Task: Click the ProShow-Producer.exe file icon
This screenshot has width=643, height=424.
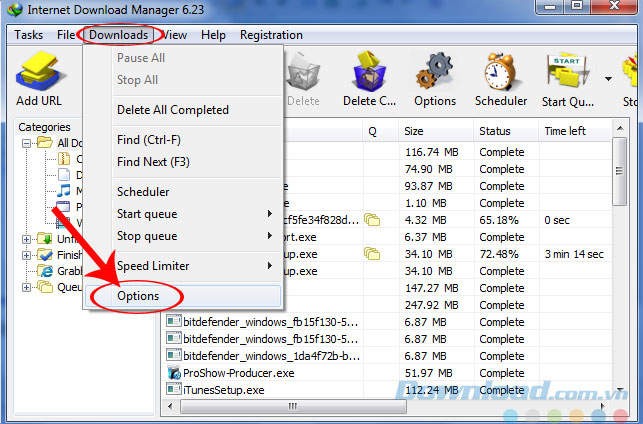Action: (174, 373)
